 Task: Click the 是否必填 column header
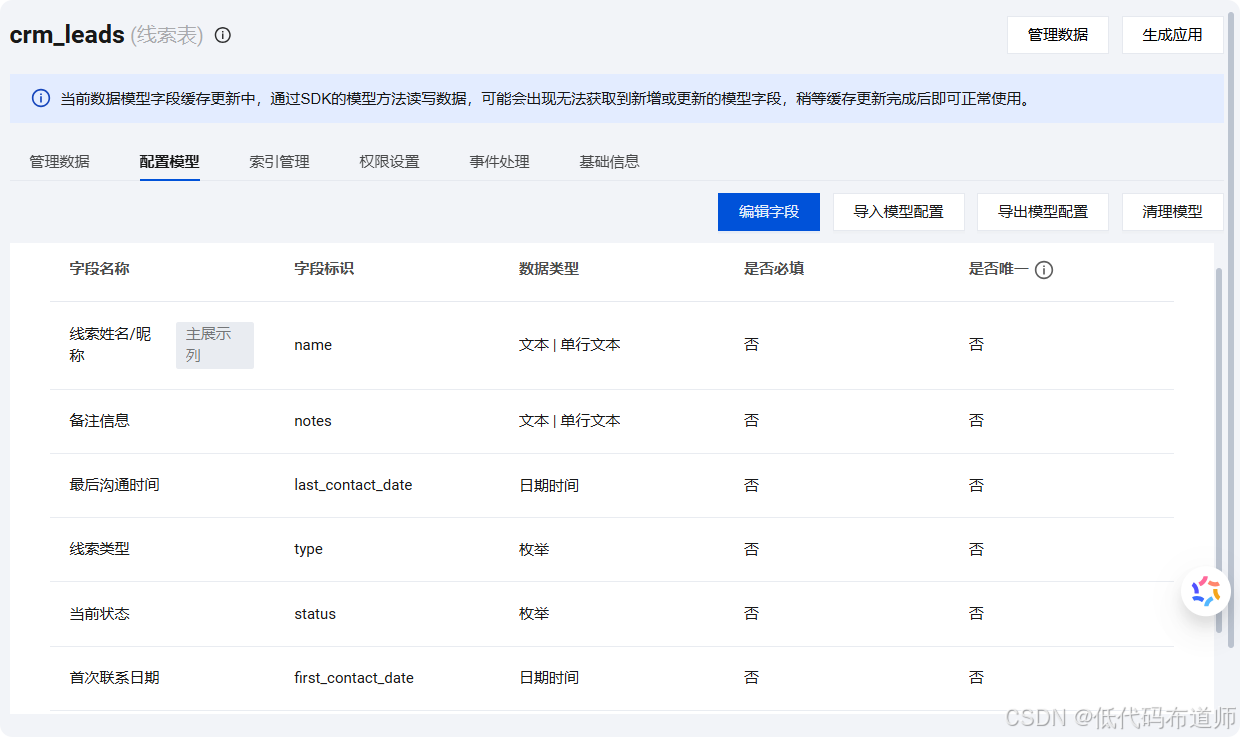(774, 269)
